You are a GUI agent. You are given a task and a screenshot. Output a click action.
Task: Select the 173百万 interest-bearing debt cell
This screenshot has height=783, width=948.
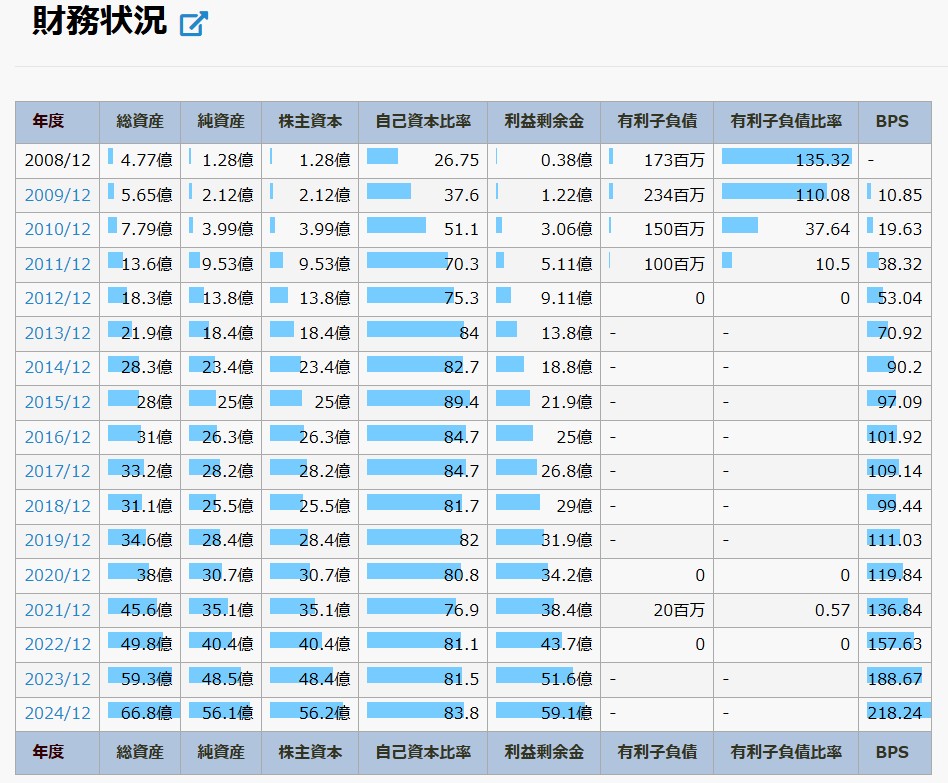coord(657,160)
